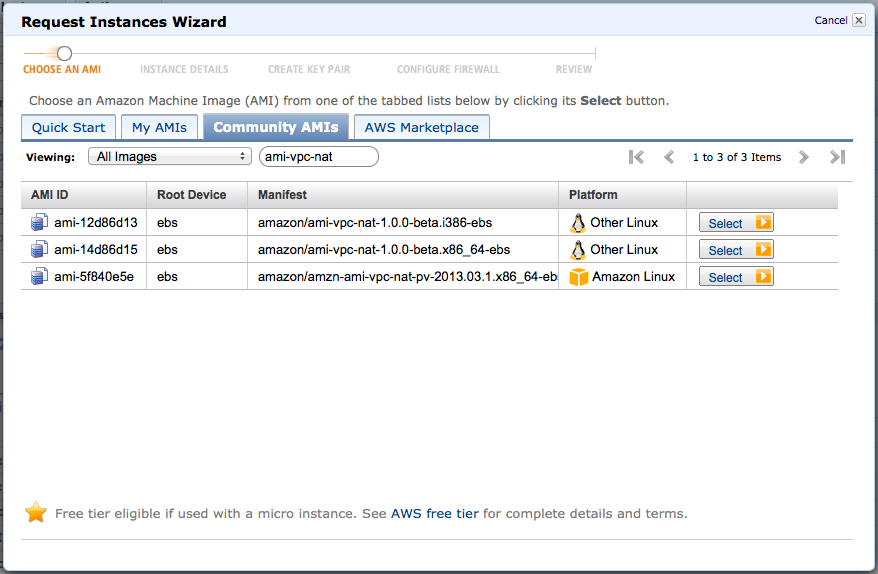
Task: Click the Review step label
Action: coord(573,69)
